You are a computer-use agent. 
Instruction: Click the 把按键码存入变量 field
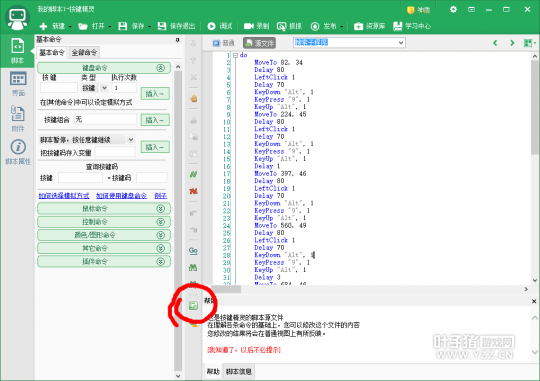pos(115,152)
